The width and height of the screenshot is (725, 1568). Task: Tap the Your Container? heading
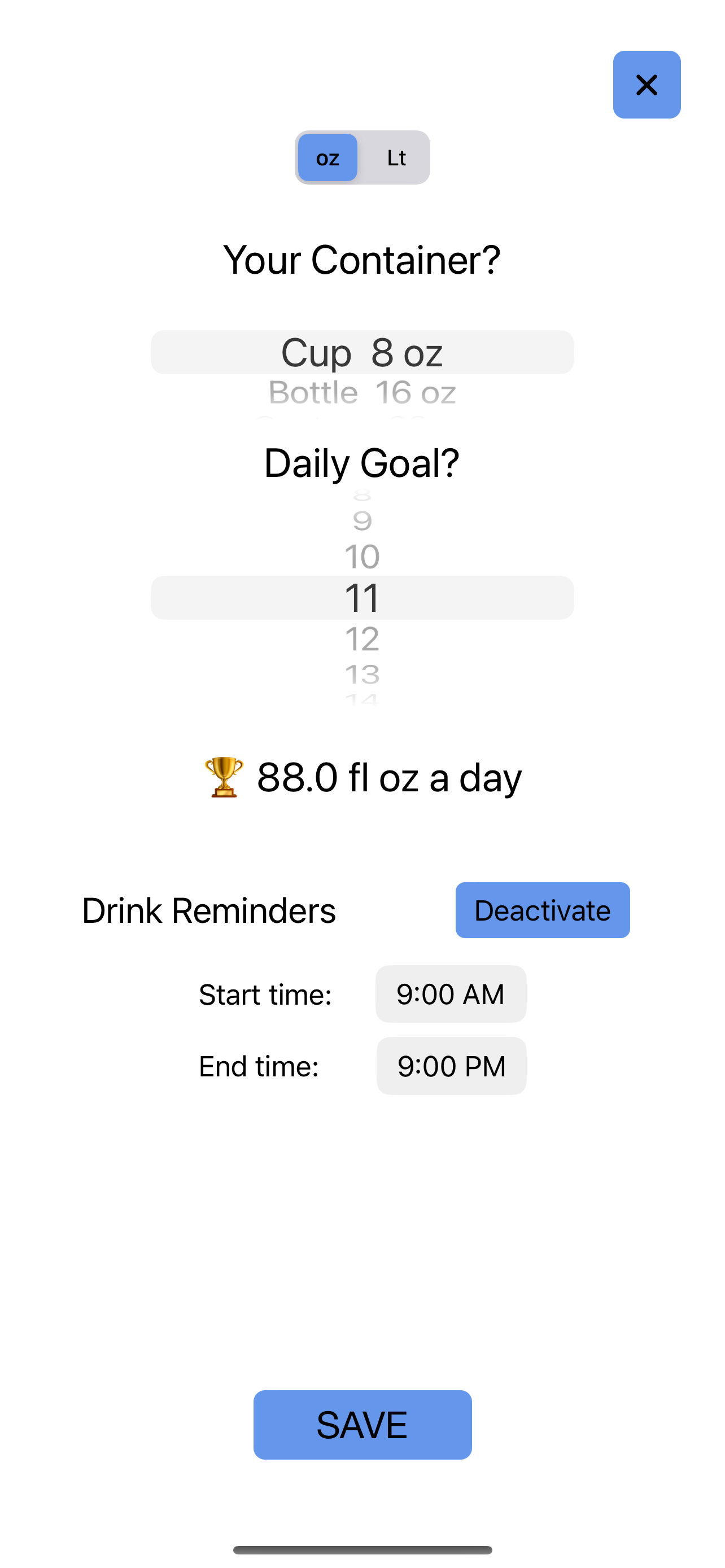(x=362, y=260)
